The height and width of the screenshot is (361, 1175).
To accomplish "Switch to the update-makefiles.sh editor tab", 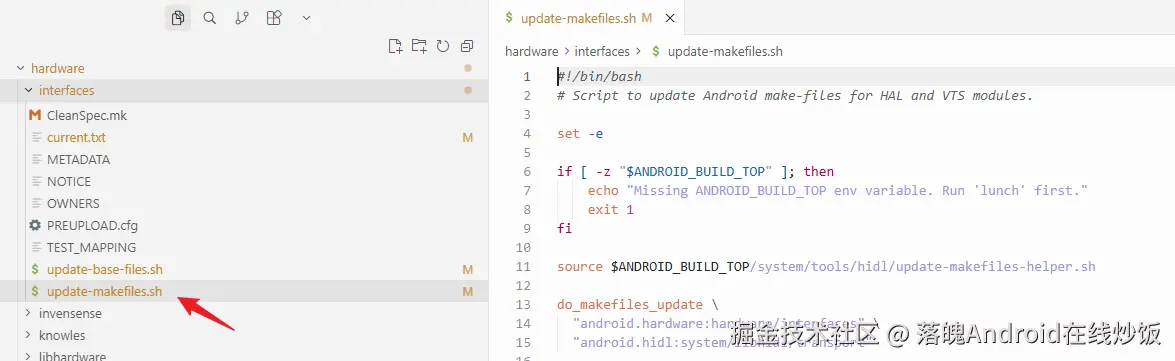I will (x=579, y=18).
